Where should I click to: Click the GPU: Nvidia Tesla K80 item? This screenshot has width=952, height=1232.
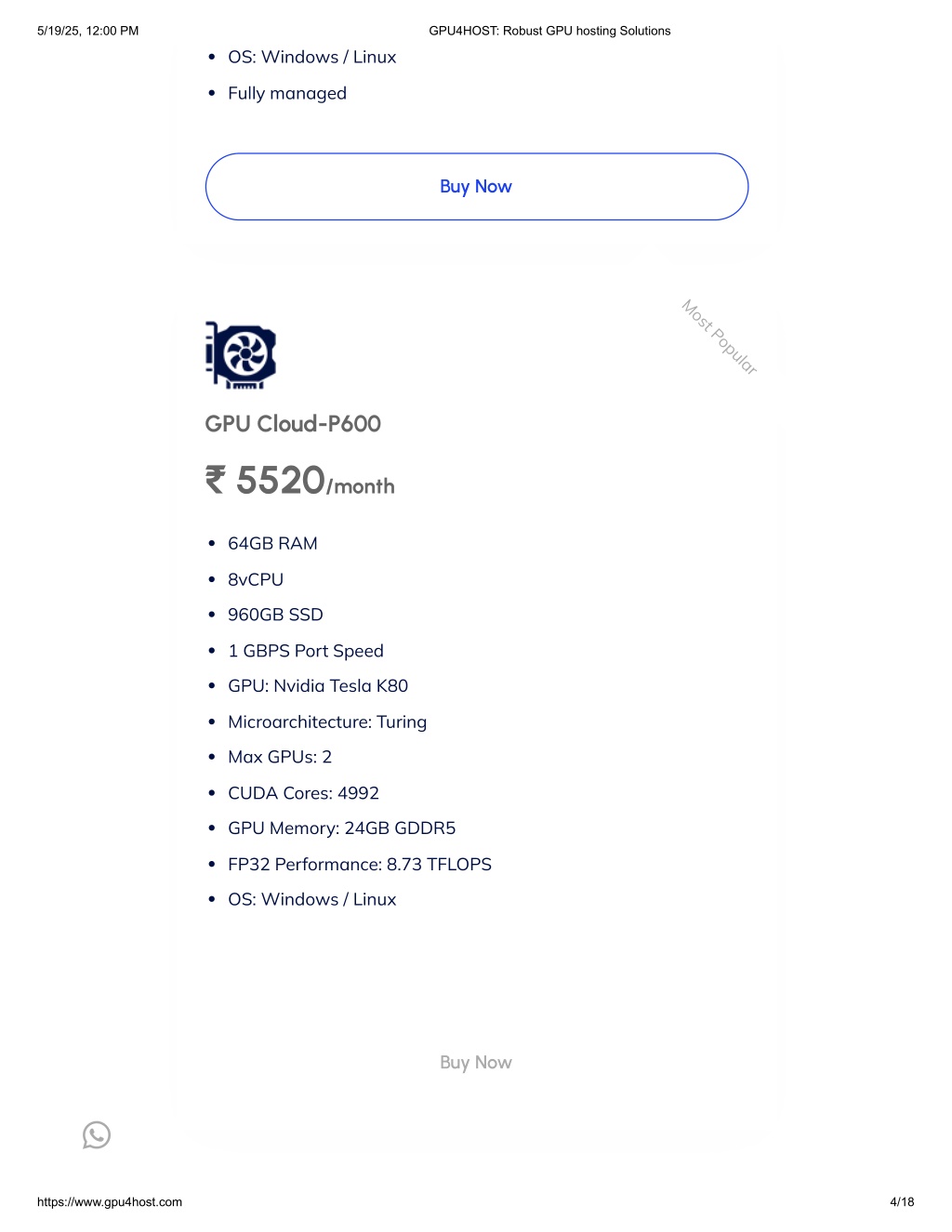coord(318,685)
